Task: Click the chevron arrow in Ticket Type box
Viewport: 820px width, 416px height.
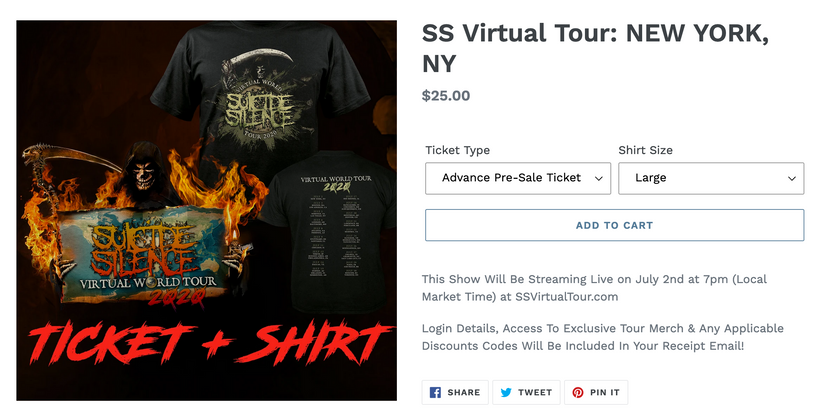Action: (599, 178)
